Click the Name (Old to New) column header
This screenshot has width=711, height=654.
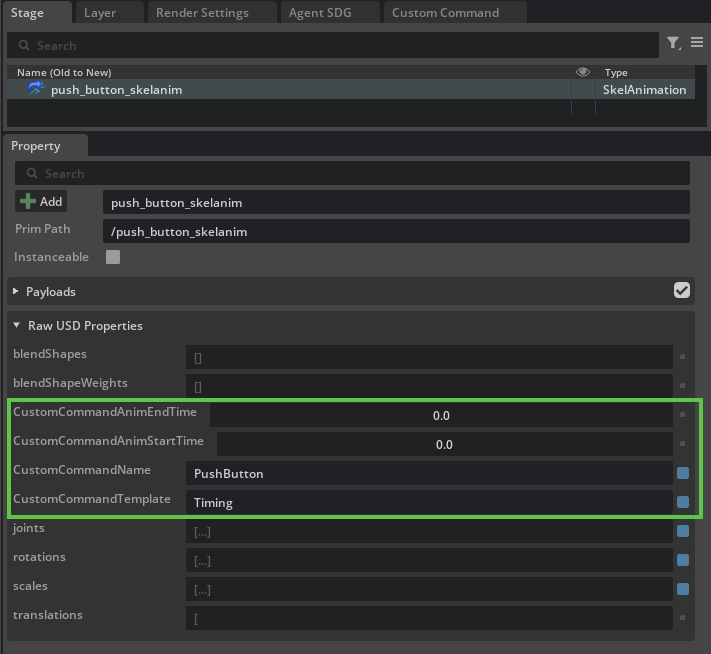pyautogui.click(x=64, y=73)
